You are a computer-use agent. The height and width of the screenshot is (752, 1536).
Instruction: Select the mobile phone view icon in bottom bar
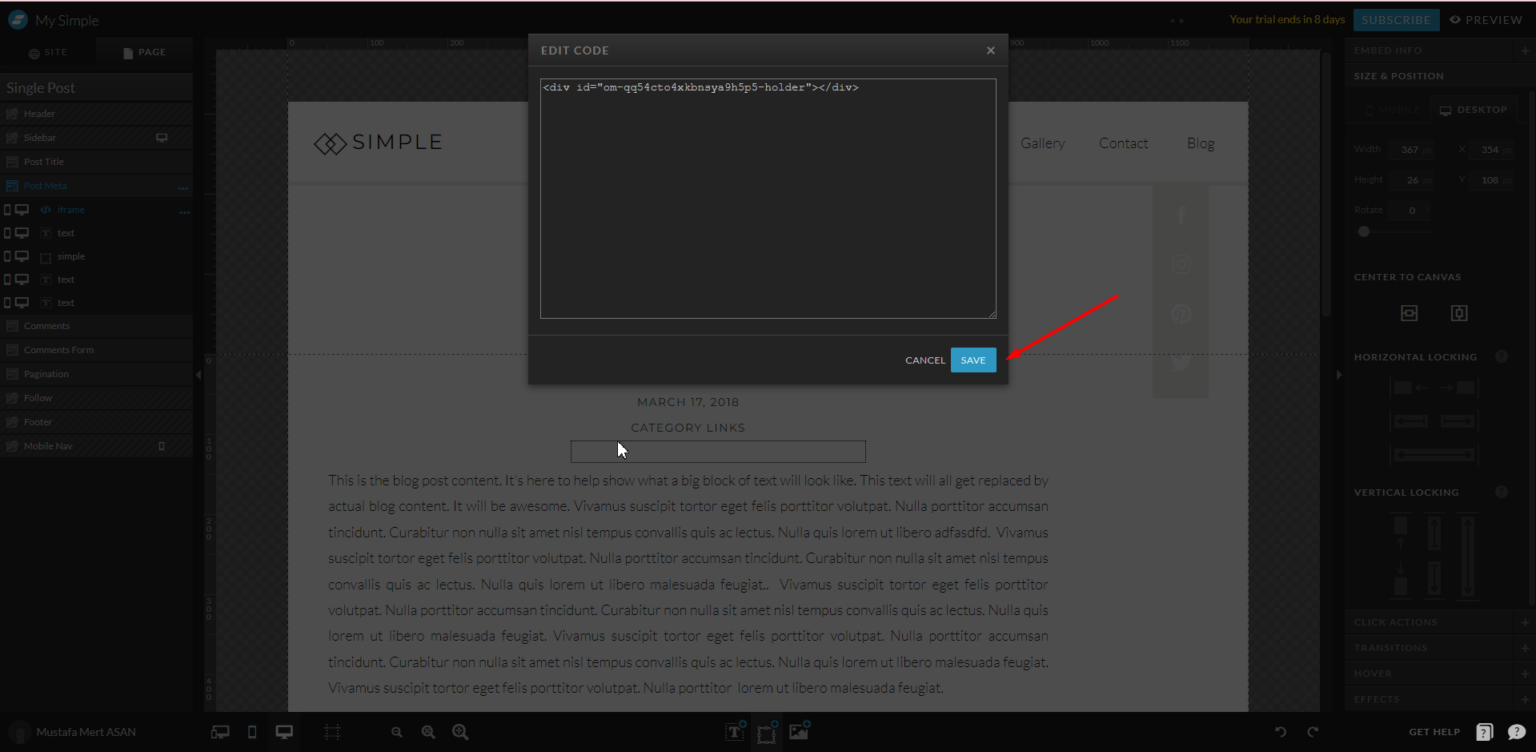252,732
